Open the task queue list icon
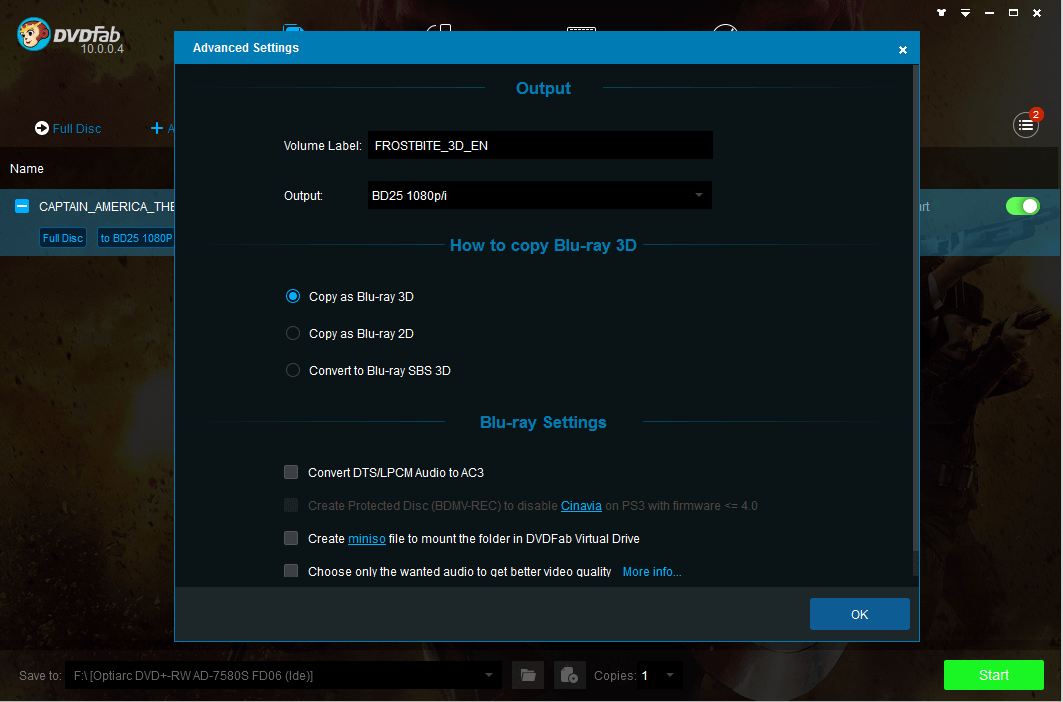Image resolution: width=1063 pixels, height=702 pixels. click(1026, 125)
